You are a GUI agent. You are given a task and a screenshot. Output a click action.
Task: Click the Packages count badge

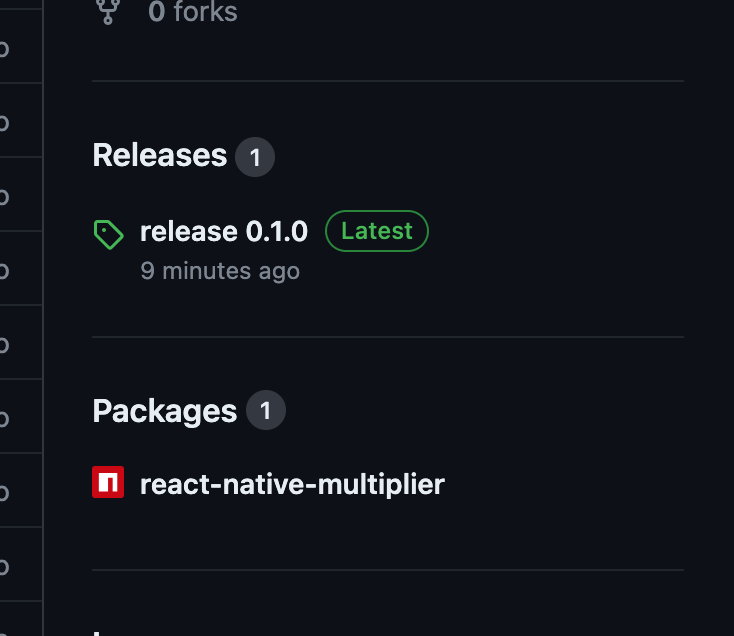265,411
